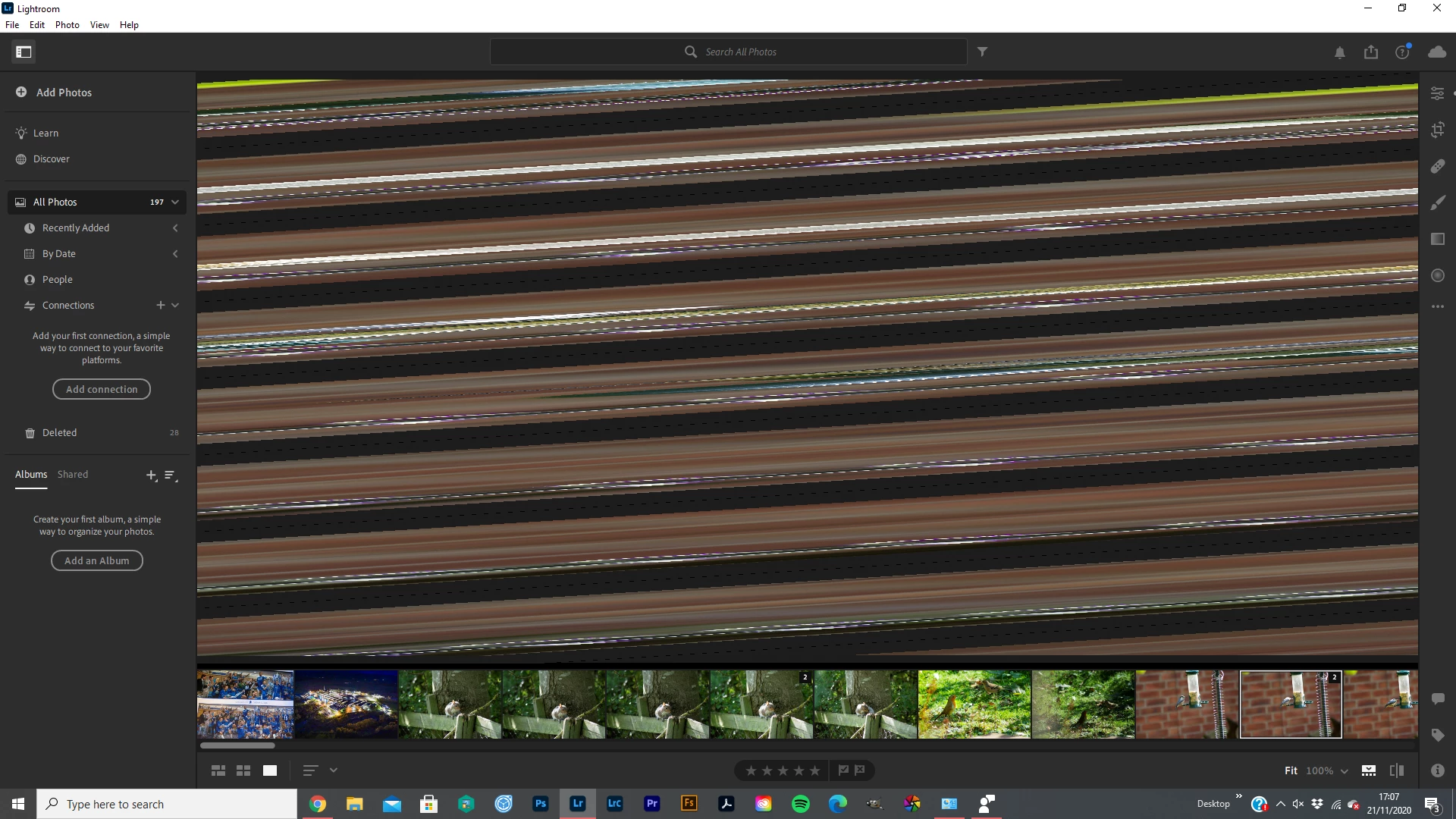The image size is (1456, 819).
Task: Select the Radial Gradient tool
Action: click(1437, 276)
